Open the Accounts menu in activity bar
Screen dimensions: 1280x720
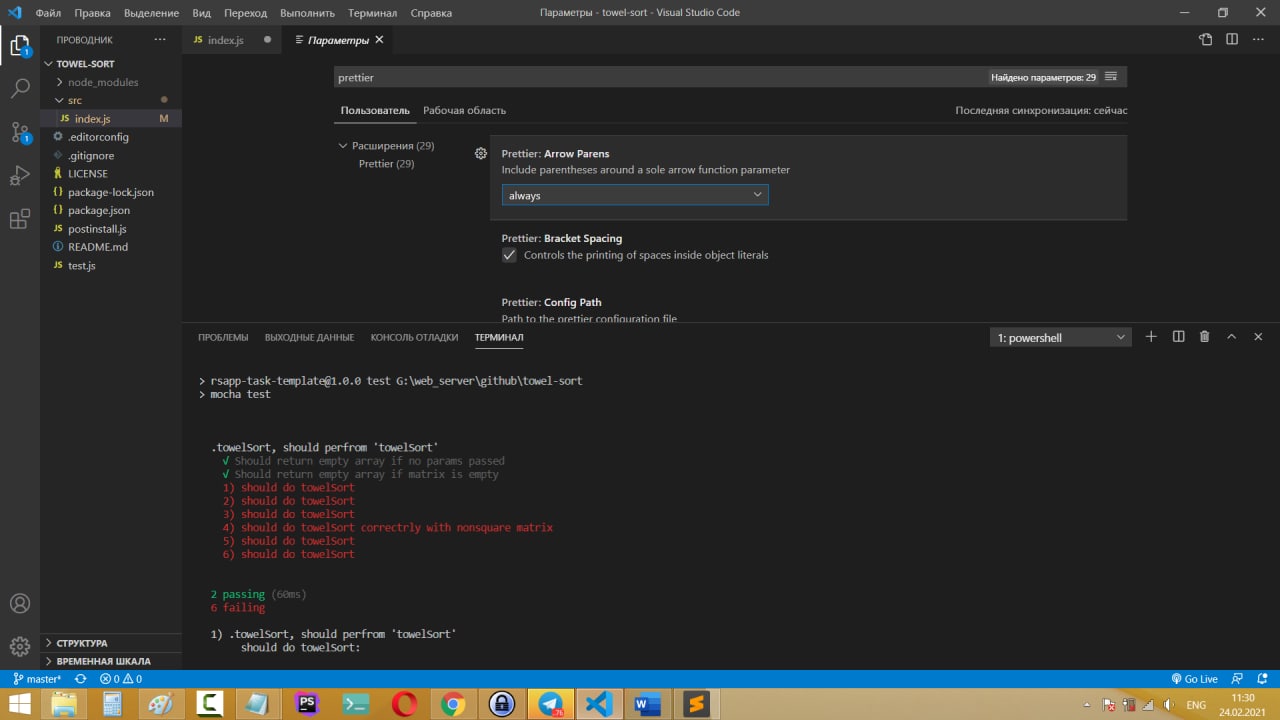(x=19, y=604)
